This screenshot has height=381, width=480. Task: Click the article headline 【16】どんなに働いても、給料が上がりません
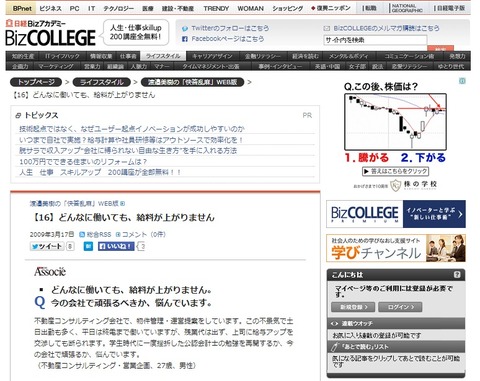[x=123, y=218]
